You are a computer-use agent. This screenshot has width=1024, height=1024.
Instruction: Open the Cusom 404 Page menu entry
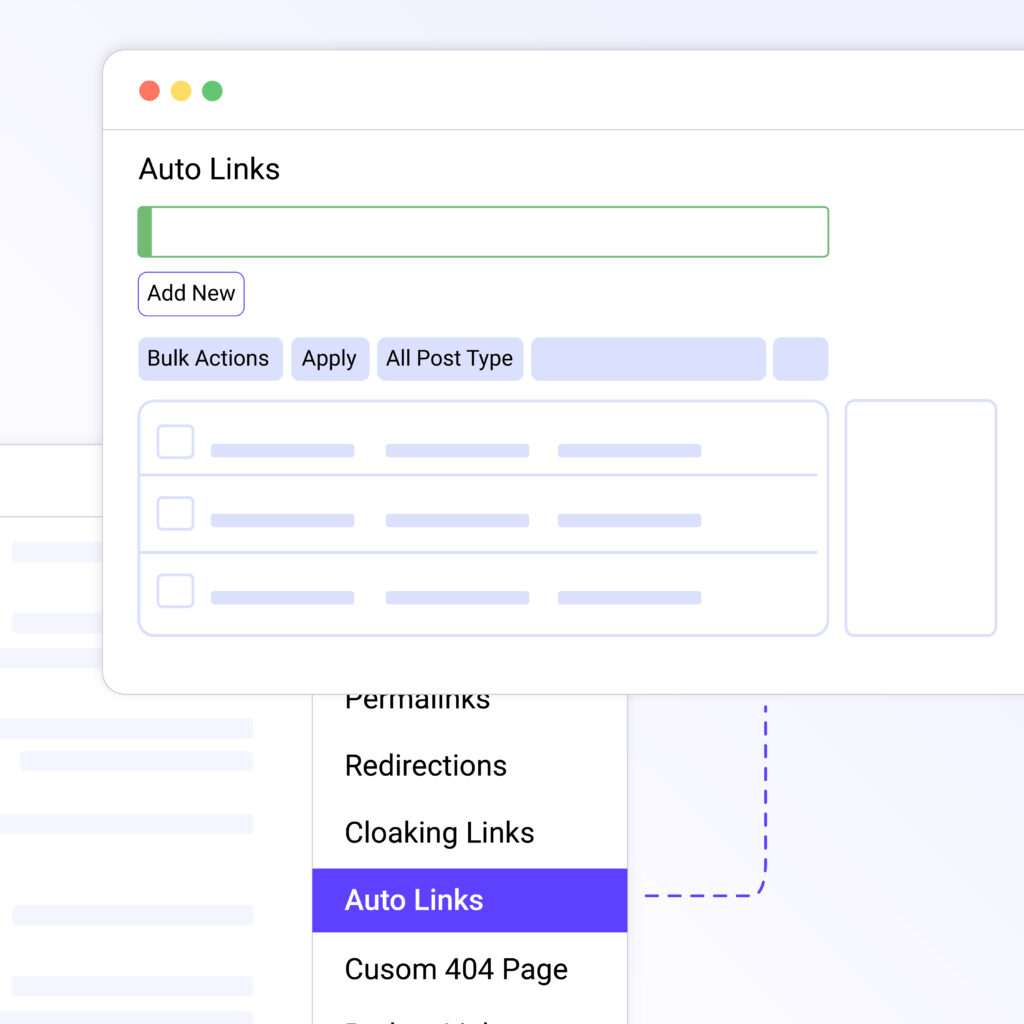pyautogui.click(x=456, y=969)
